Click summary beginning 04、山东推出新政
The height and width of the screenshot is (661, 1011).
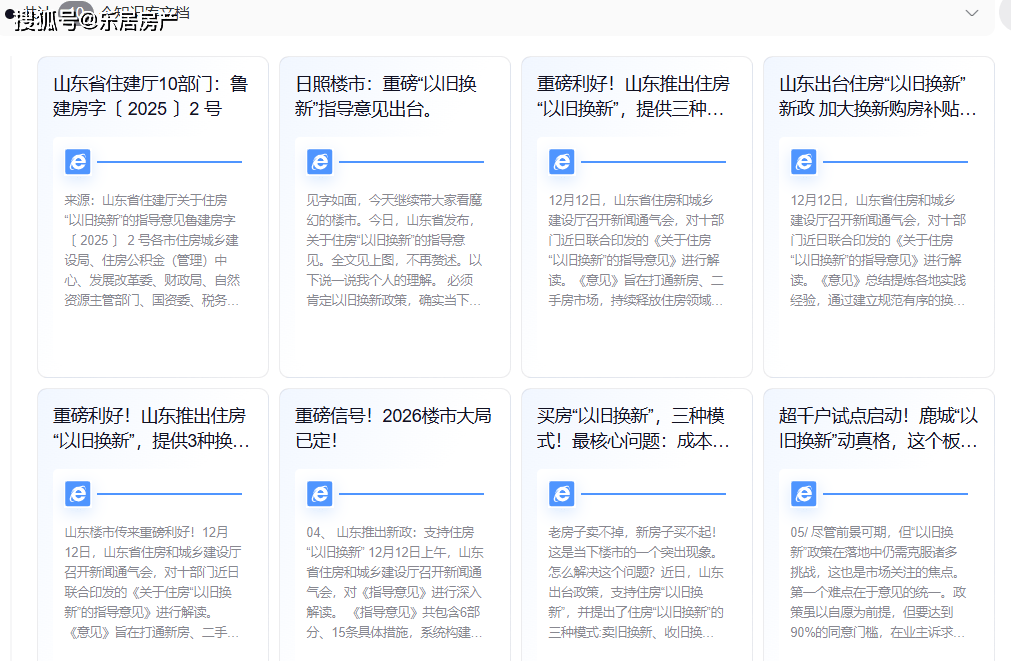[394, 582]
